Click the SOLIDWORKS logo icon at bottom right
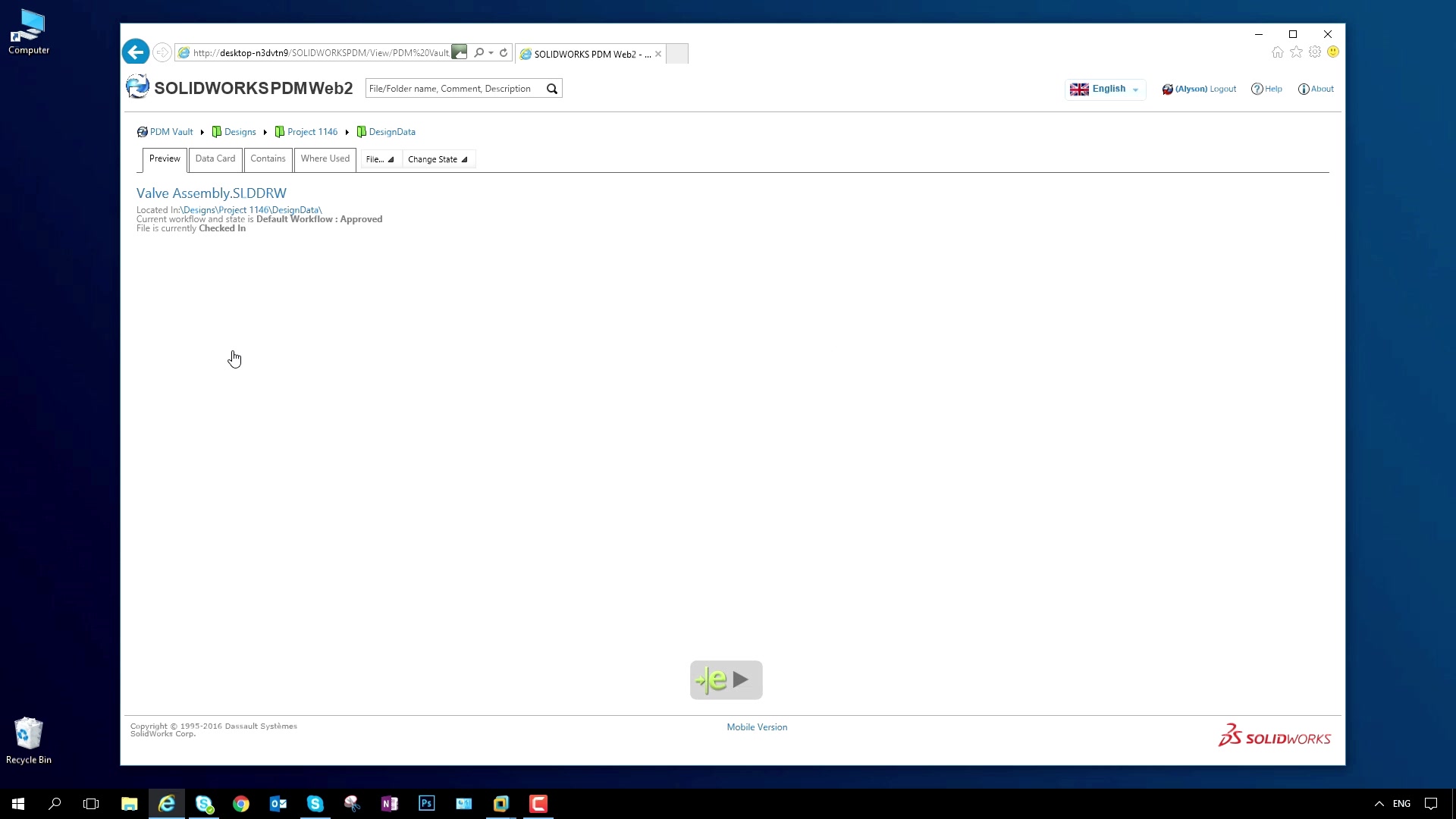This screenshot has width=1456, height=819. (1226, 734)
